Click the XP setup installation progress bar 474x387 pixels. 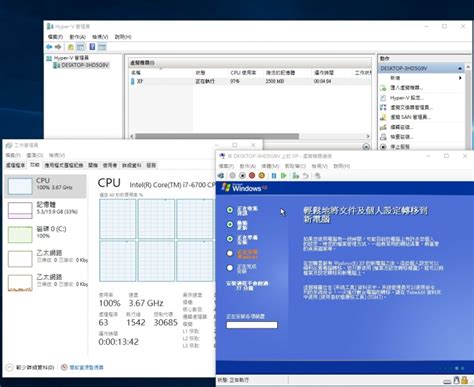tap(252, 325)
